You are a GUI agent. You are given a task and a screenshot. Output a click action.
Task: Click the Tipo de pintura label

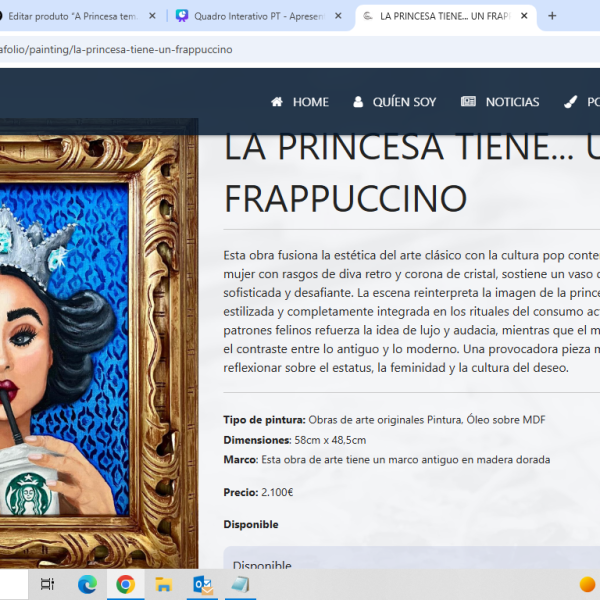264,420
